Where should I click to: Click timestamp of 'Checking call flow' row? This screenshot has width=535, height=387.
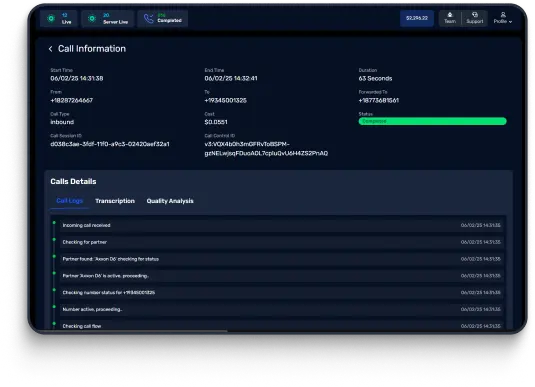tap(480, 326)
